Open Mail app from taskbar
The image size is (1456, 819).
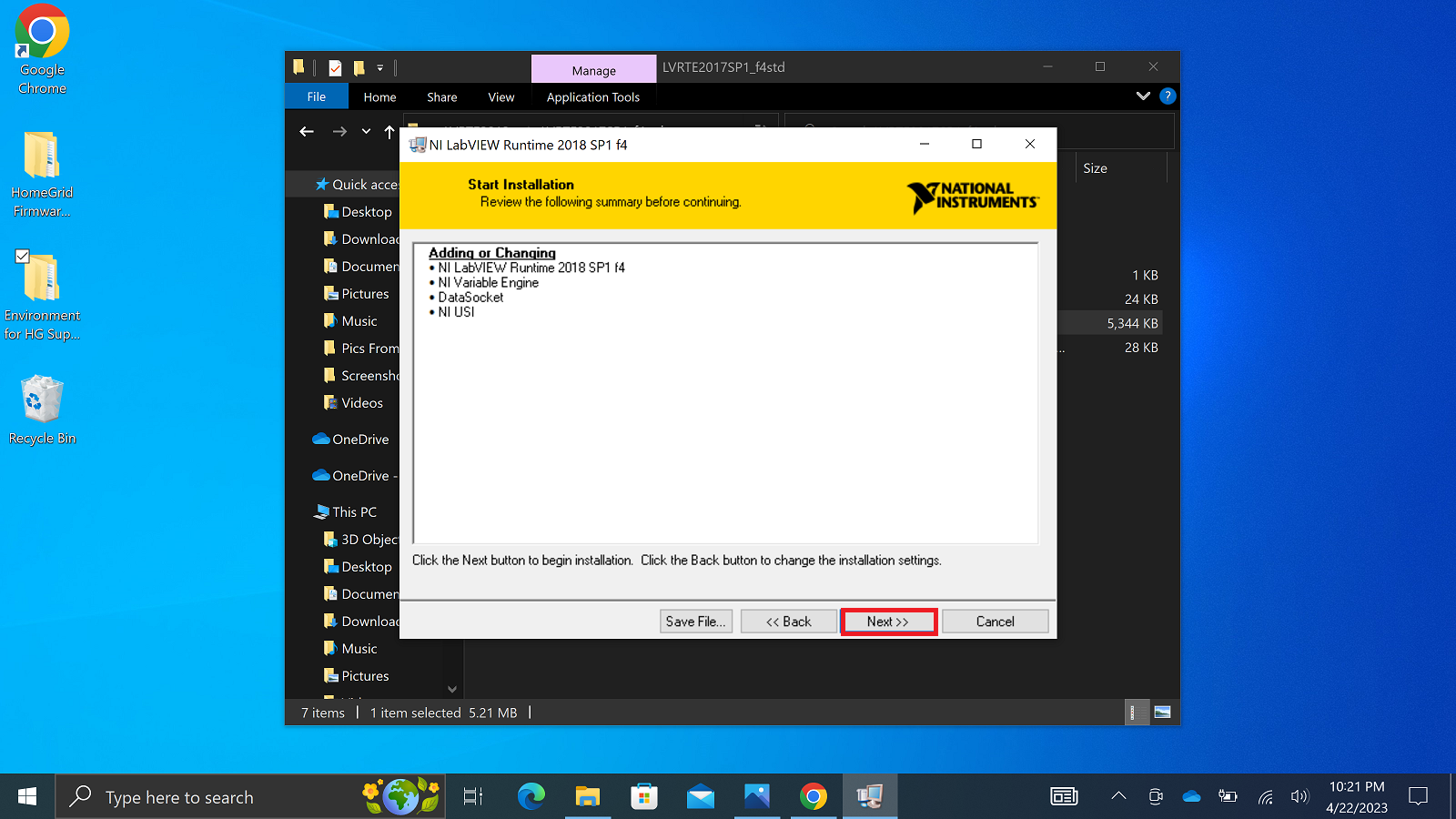(701, 796)
